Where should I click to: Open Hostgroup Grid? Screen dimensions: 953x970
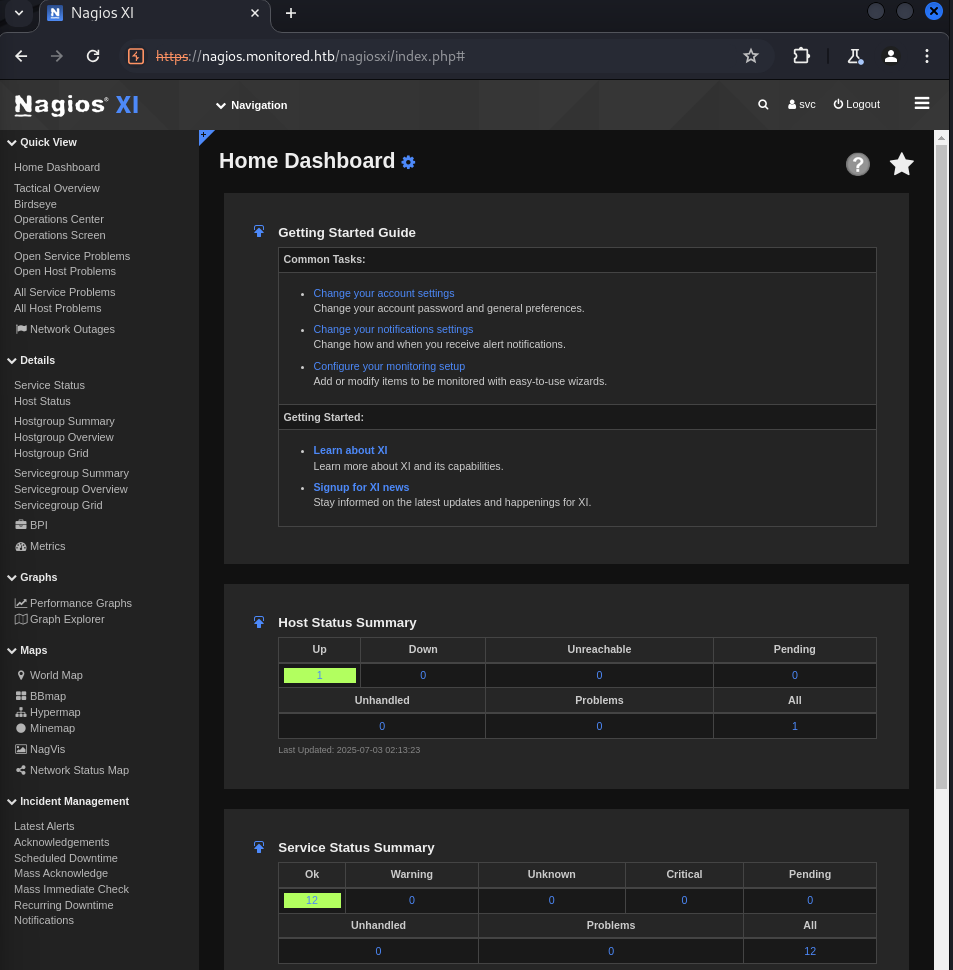tap(51, 453)
